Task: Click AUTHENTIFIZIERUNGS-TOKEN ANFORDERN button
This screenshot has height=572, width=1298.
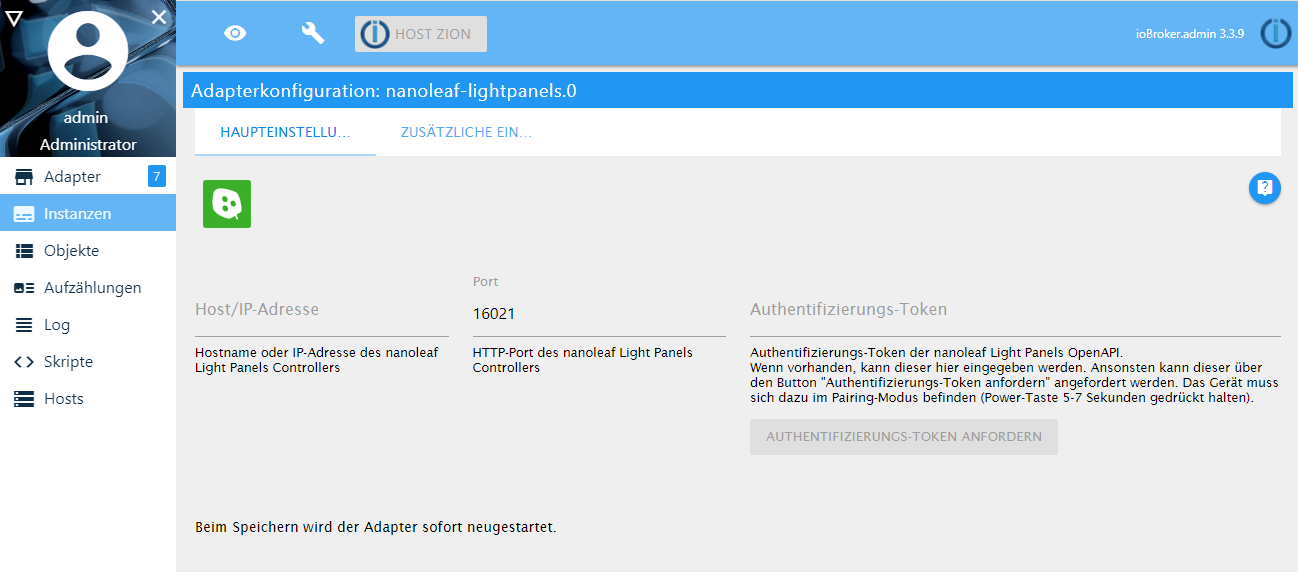Action: pos(904,437)
